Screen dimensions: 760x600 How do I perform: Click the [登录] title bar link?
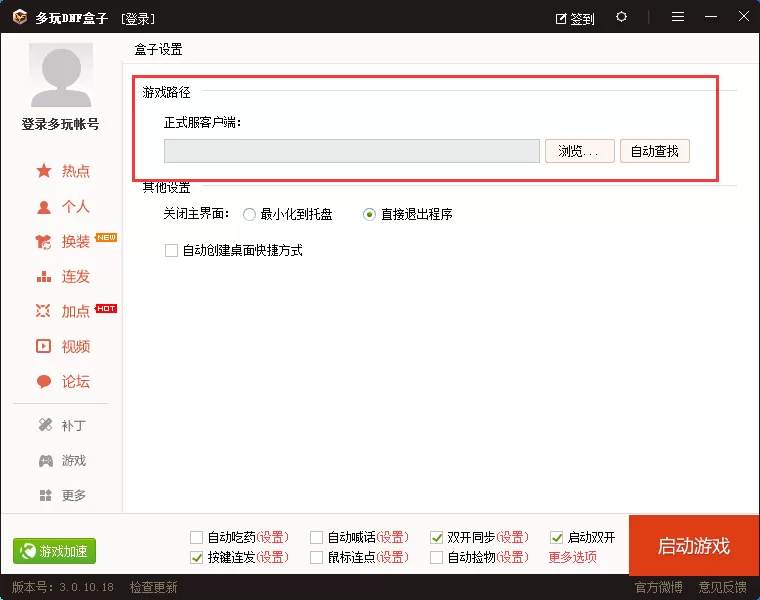pos(139,19)
